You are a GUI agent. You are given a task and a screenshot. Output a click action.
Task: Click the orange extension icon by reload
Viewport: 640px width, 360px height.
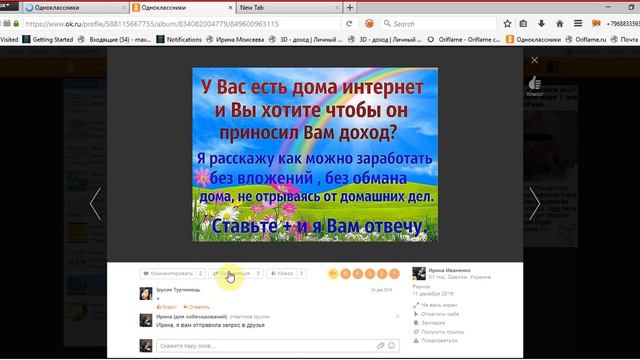[369, 24]
